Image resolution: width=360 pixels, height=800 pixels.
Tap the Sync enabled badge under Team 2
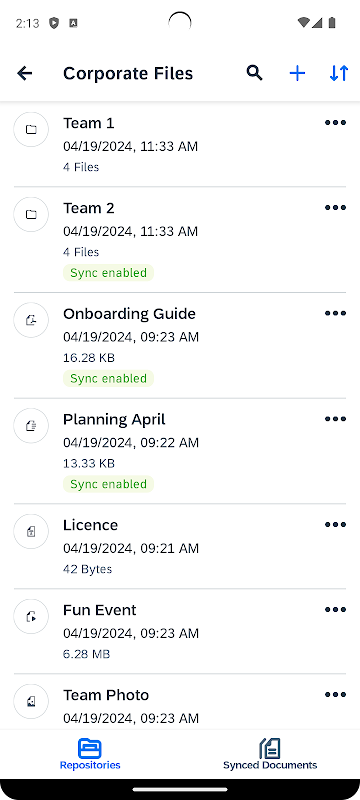(108, 273)
